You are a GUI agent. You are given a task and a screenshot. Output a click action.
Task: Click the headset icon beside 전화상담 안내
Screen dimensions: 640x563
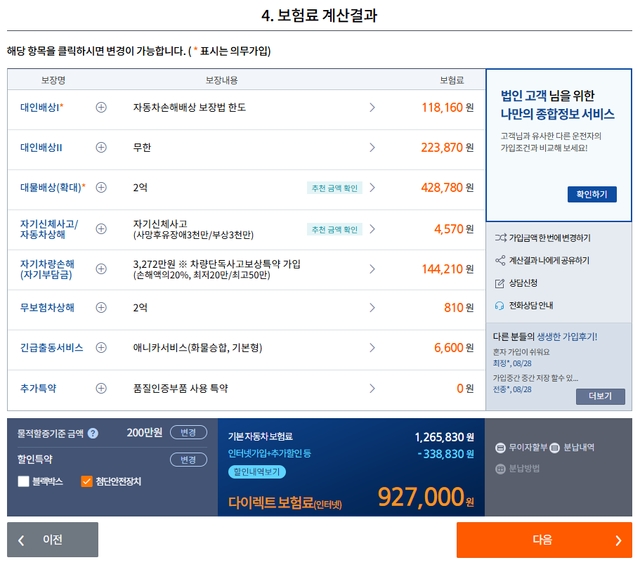tap(499, 305)
